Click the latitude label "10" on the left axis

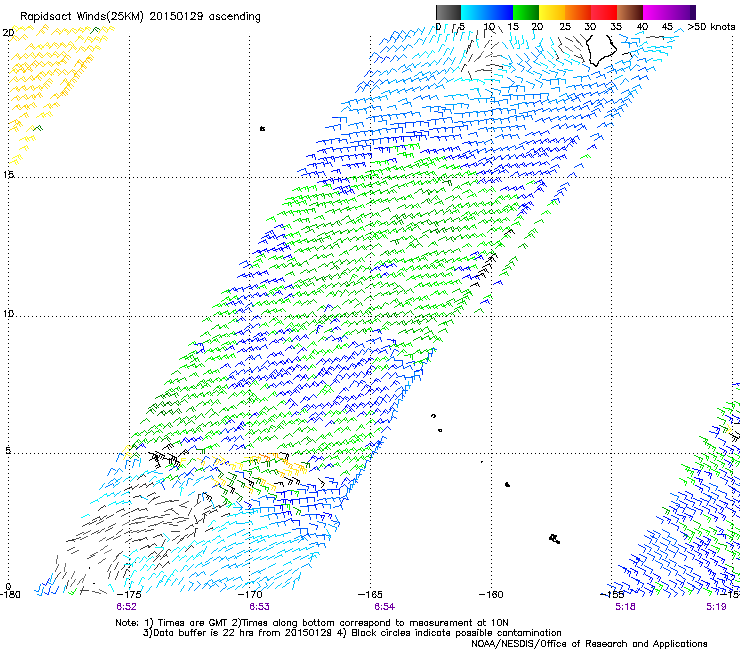8,313
